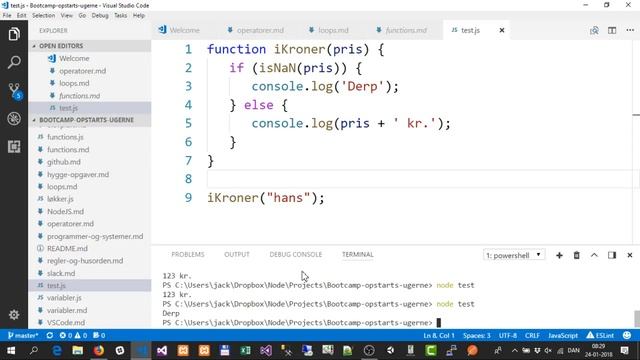
Task: Switch to the functions.md editor tab
Action: pyautogui.click(x=406, y=30)
